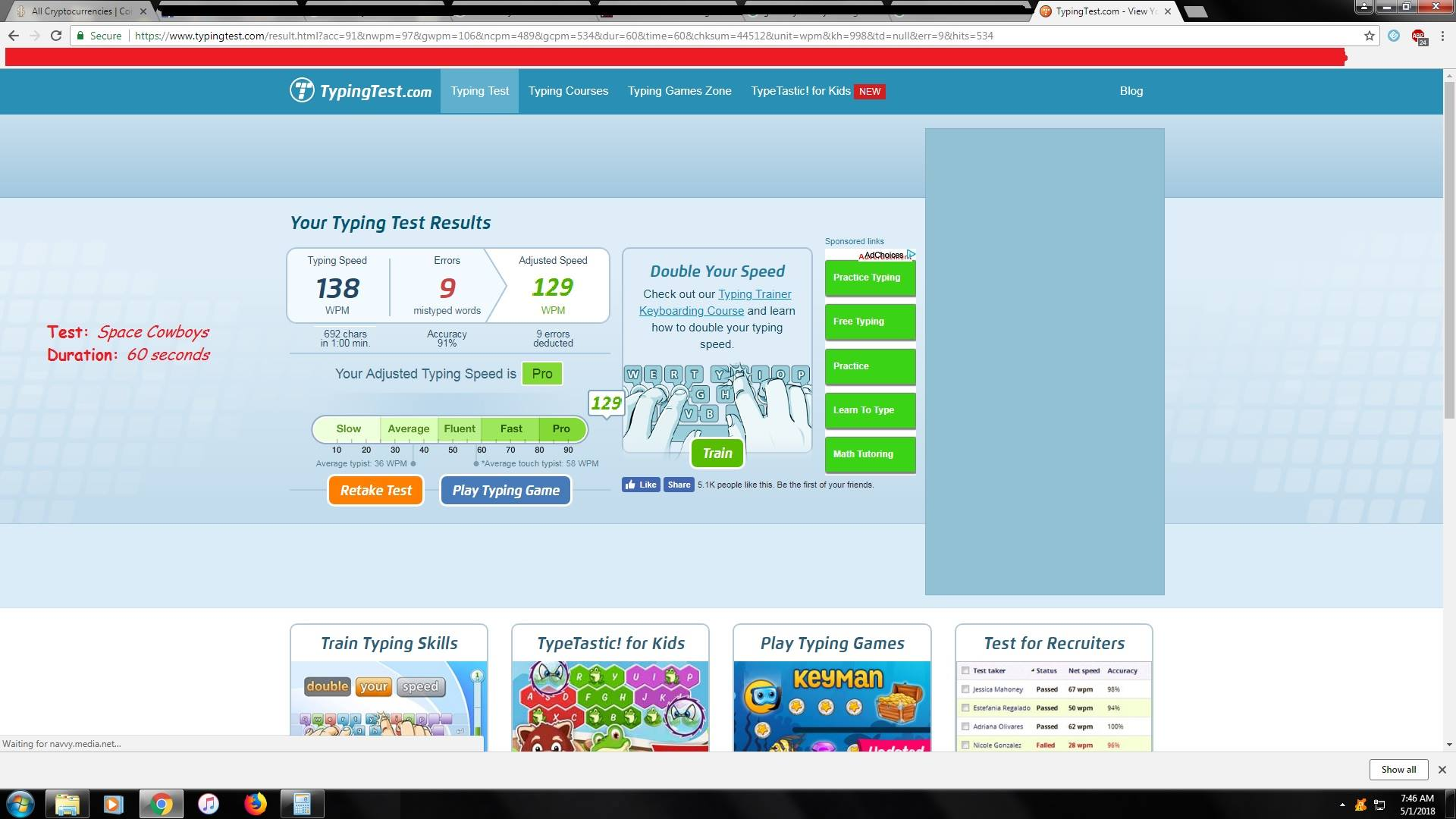Screen dimensions: 1456x819
Task: Open the Test for Recruiters card
Action: click(x=1053, y=688)
